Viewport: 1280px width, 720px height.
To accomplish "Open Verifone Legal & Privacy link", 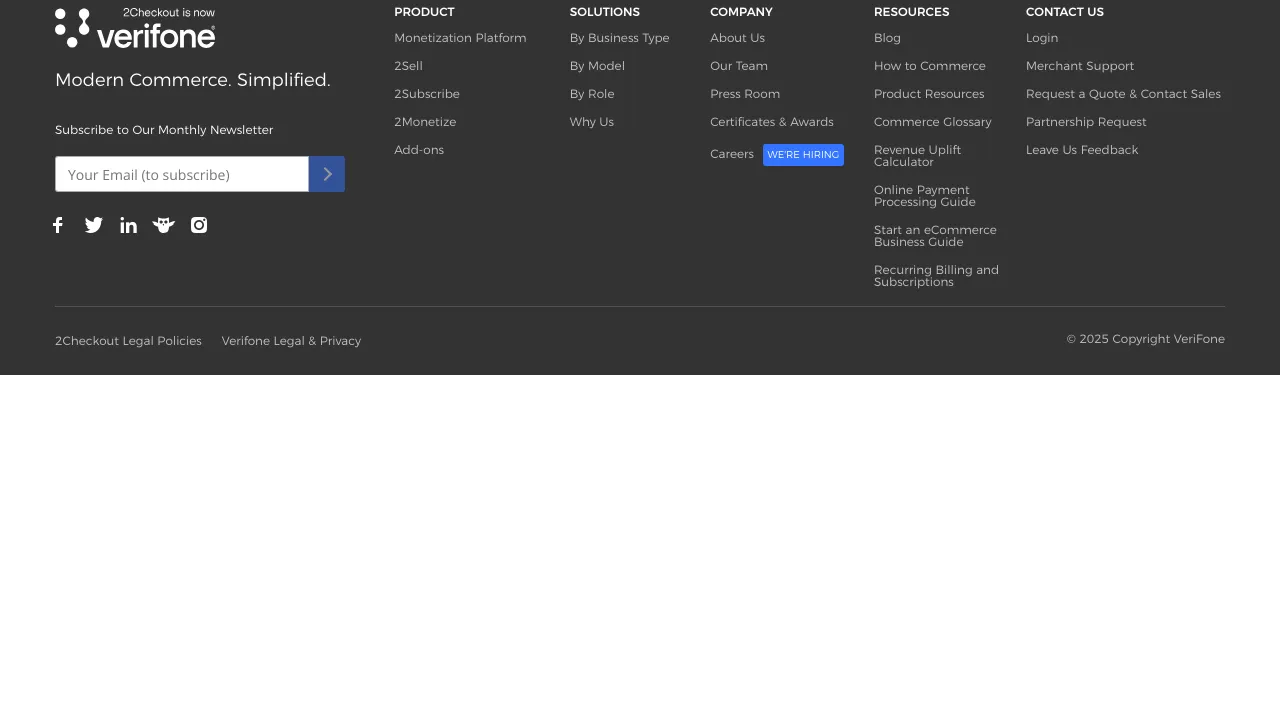I will click(x=291, y=341).
